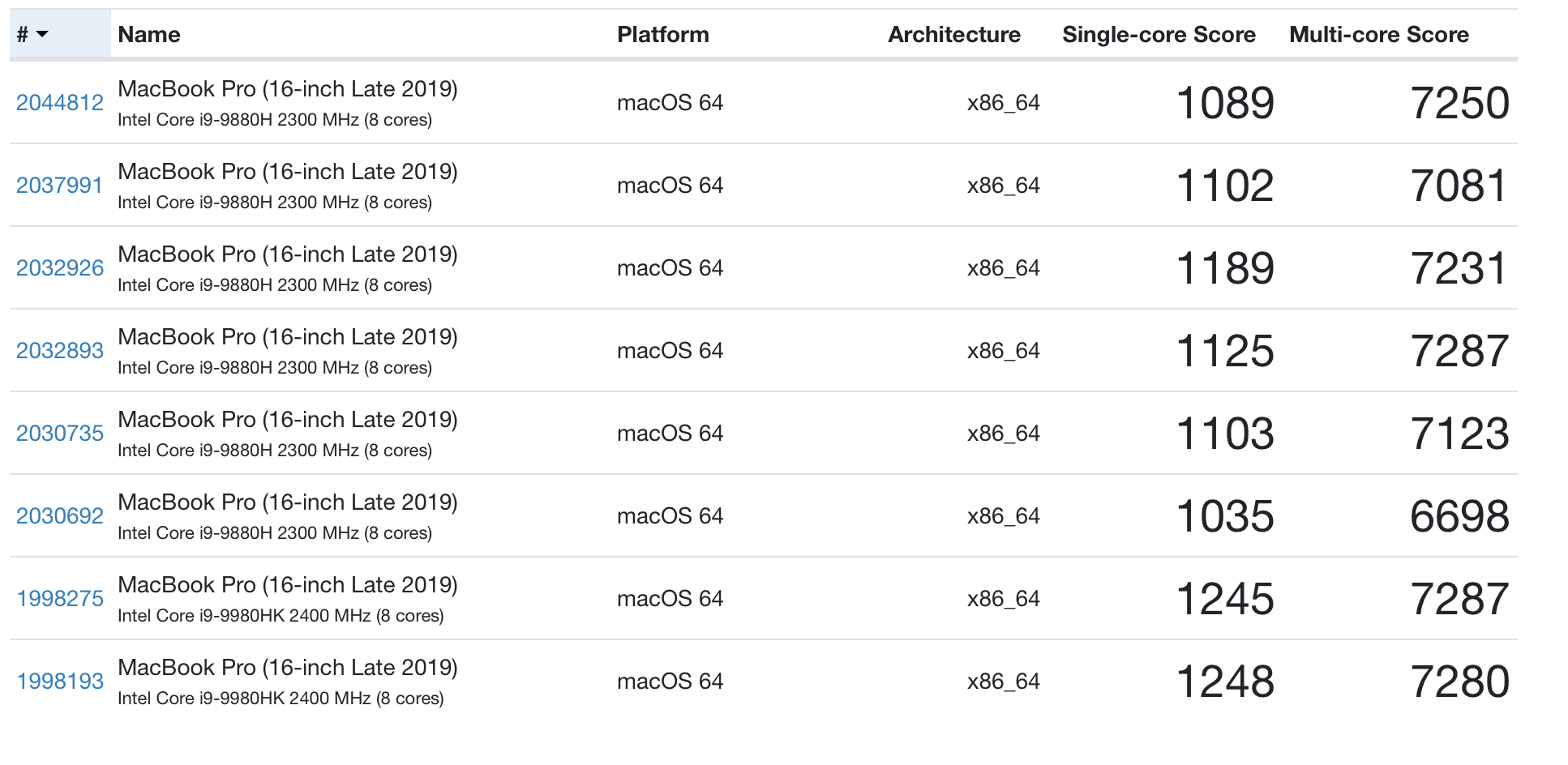This screenshot has height=765, width=1568.
Task: Open benchmark result 2037991
Action: pyautogui.click(x=60, y=186)
